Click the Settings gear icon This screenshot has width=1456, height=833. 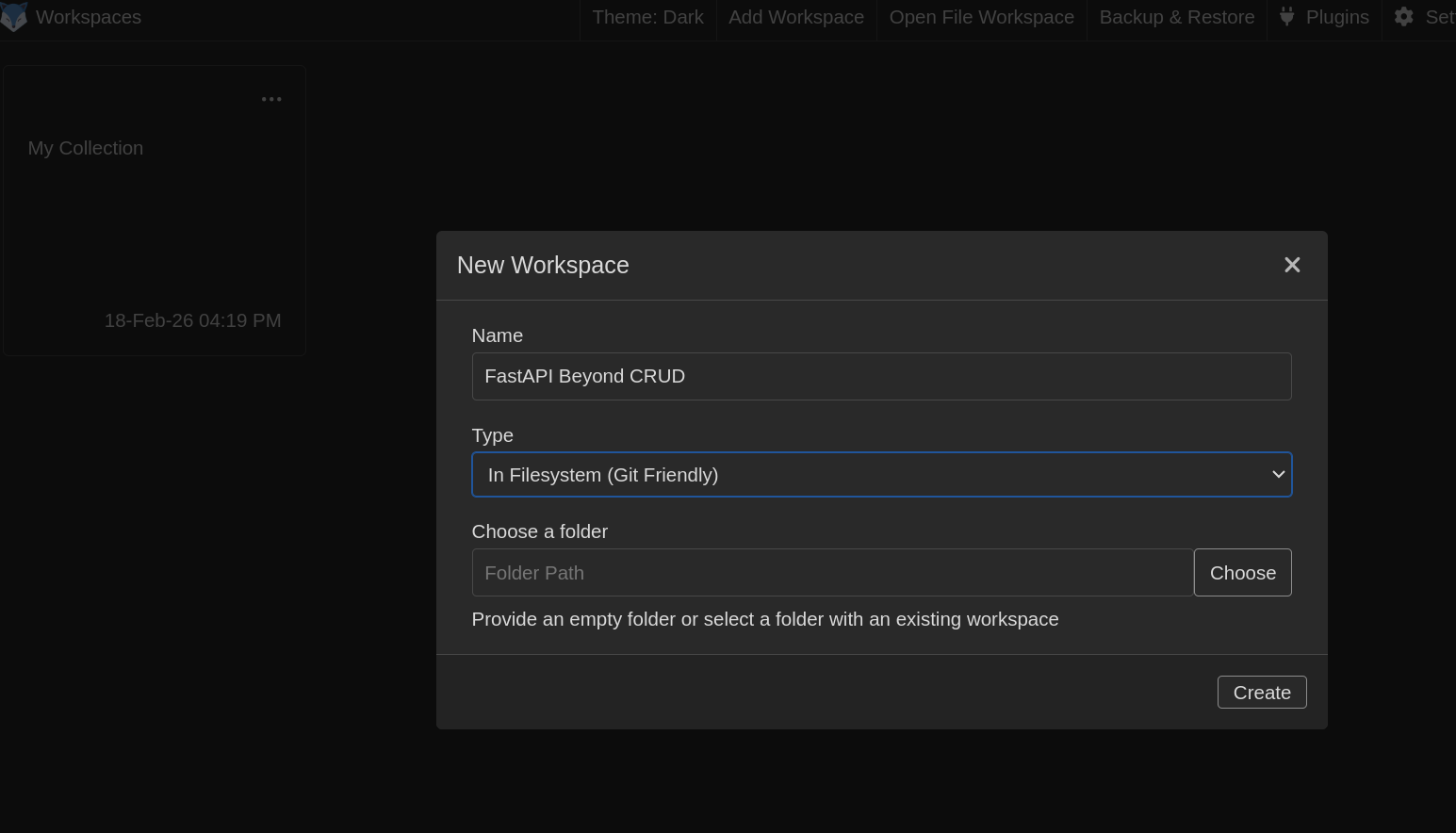[x=1403, y=16]
